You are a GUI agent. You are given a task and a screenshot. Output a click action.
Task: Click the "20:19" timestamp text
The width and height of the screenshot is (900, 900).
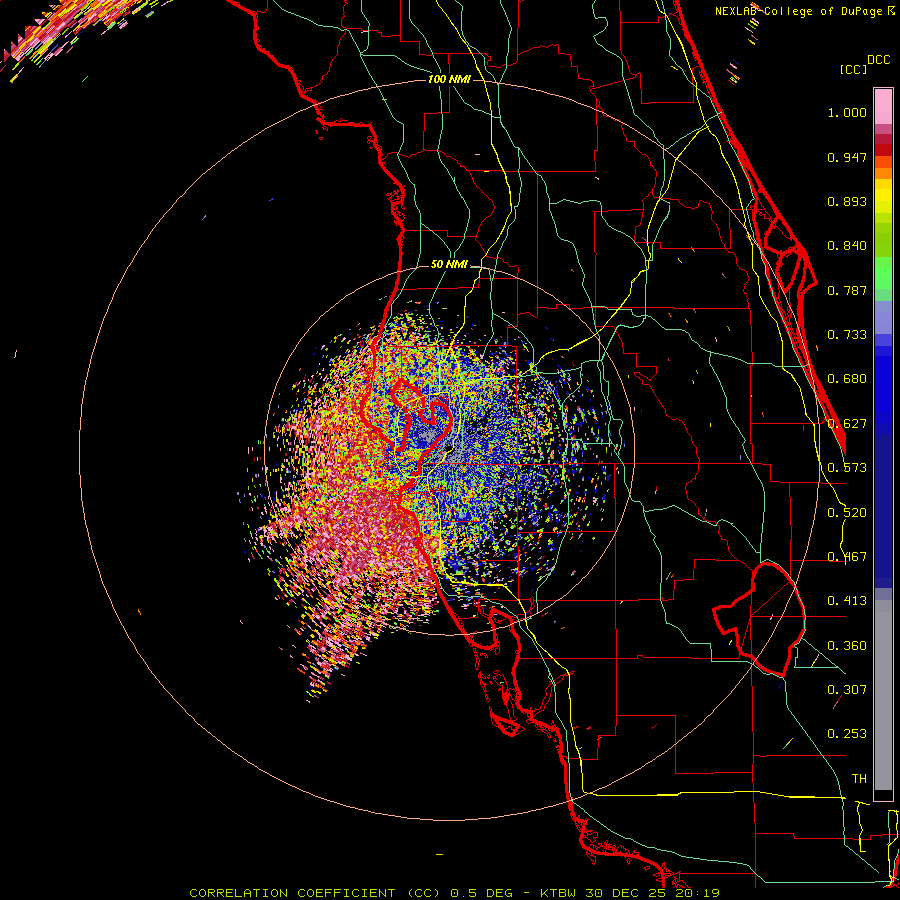(x=698, y=893)
